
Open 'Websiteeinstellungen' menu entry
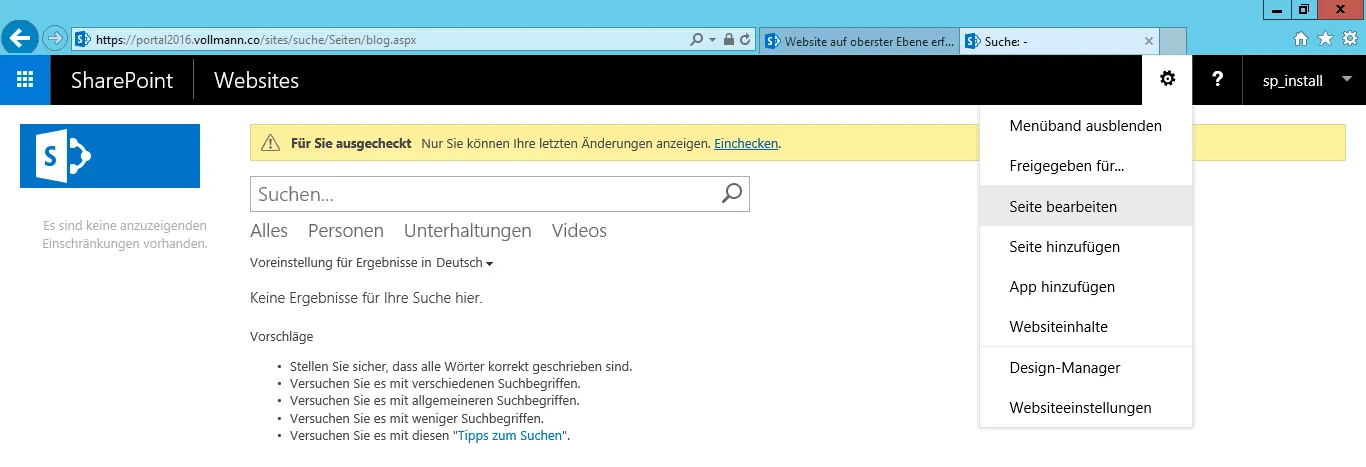tap(1086, 408)
